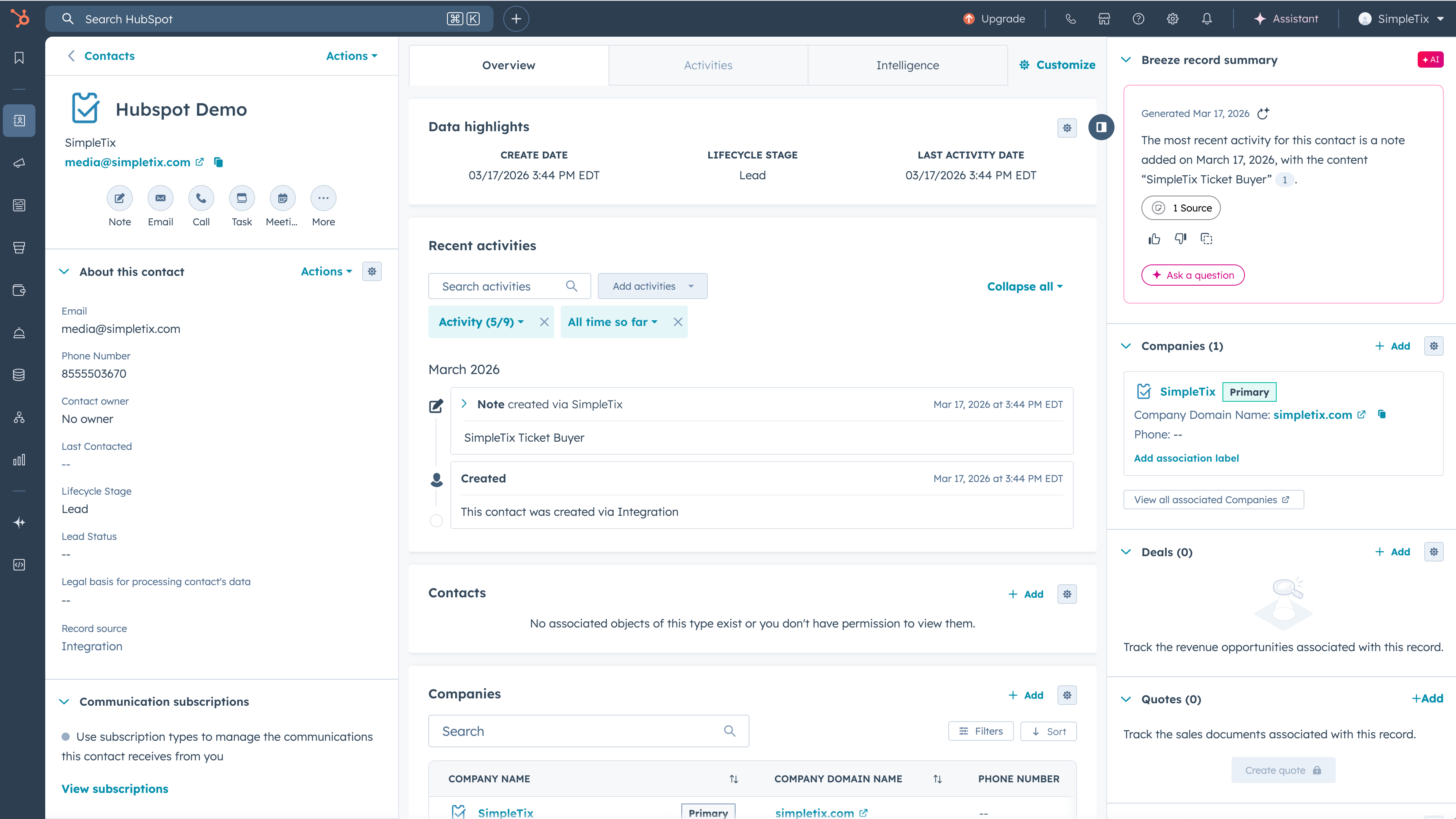Click the Ask a question button
Viewport: 1456px width, 819px height.
point(1193,275)
